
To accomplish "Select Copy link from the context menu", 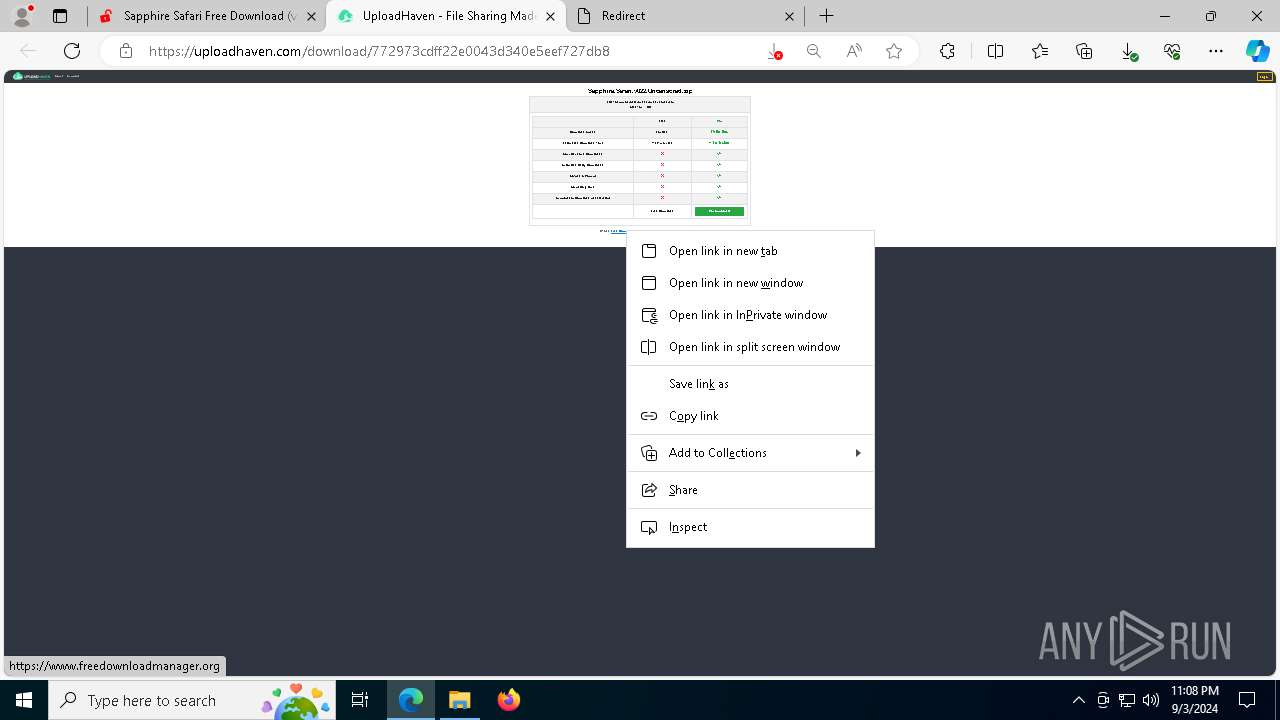I will click(750, 416).
